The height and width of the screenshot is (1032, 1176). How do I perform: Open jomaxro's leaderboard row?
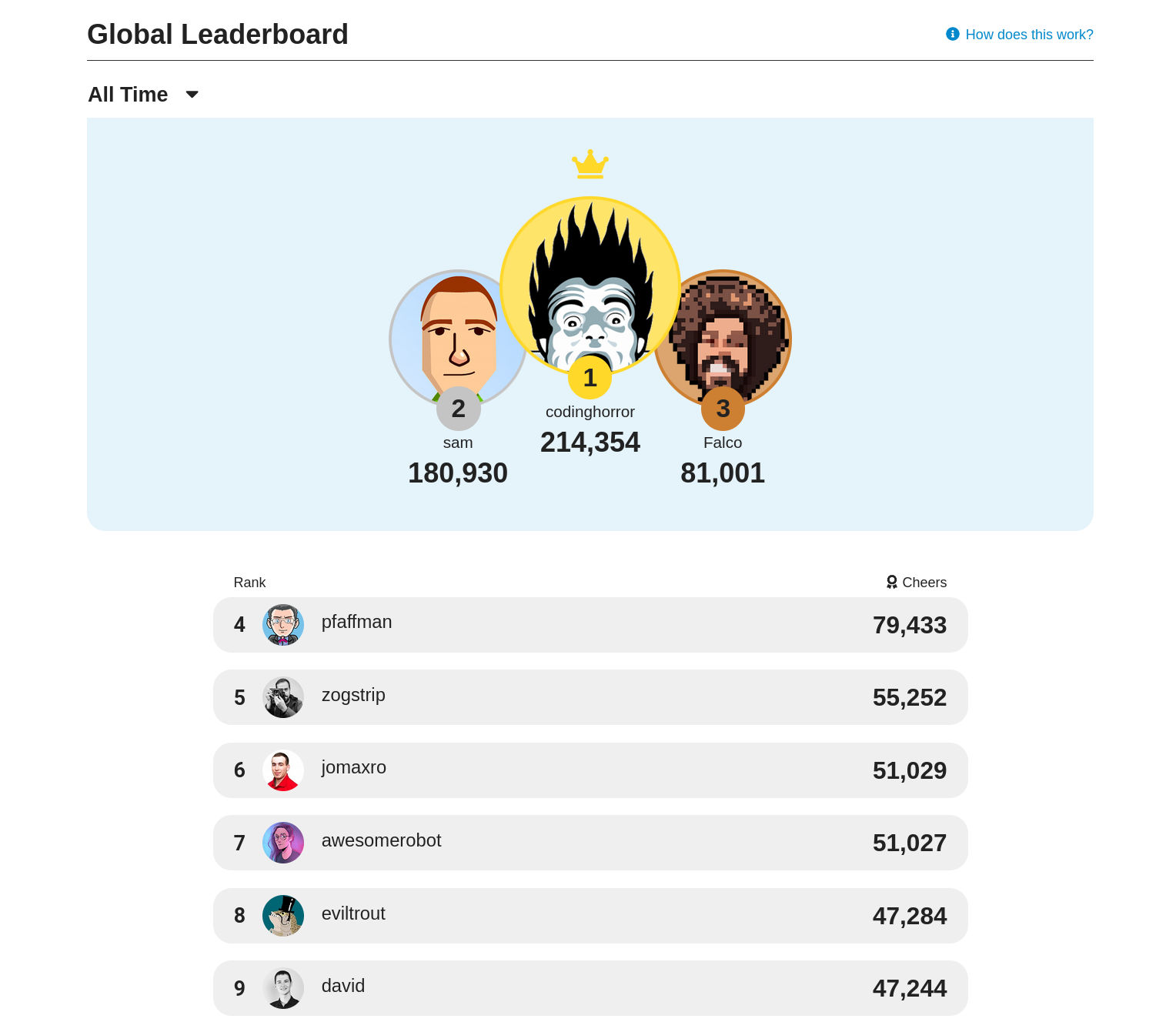click(590, 770)
